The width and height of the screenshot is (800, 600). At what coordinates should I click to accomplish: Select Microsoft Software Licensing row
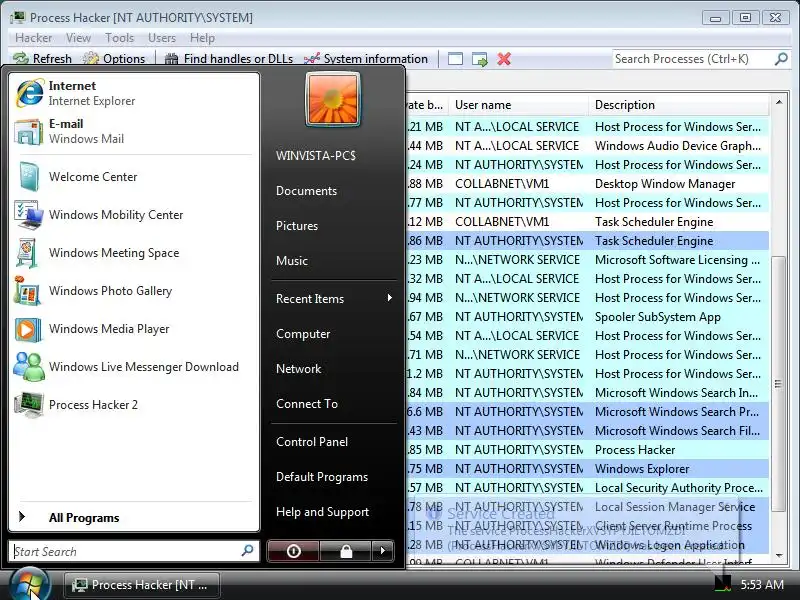588,260
